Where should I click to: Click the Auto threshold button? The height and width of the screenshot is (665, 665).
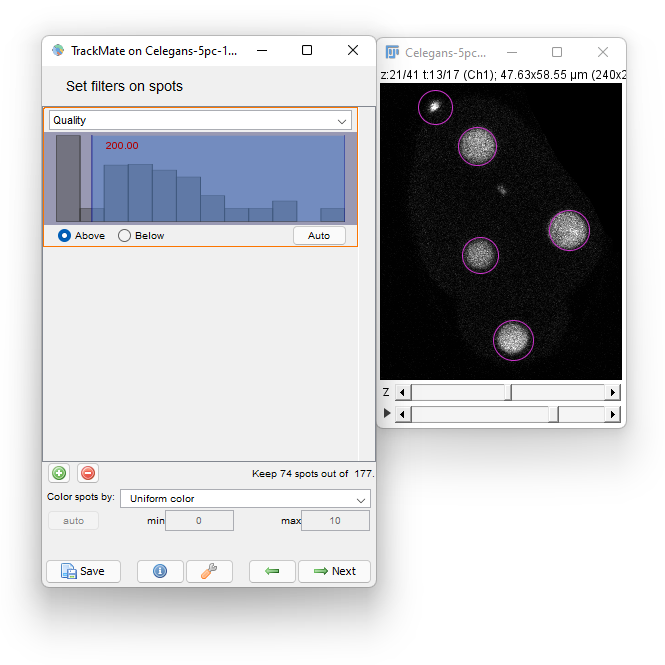coord(319,236)
